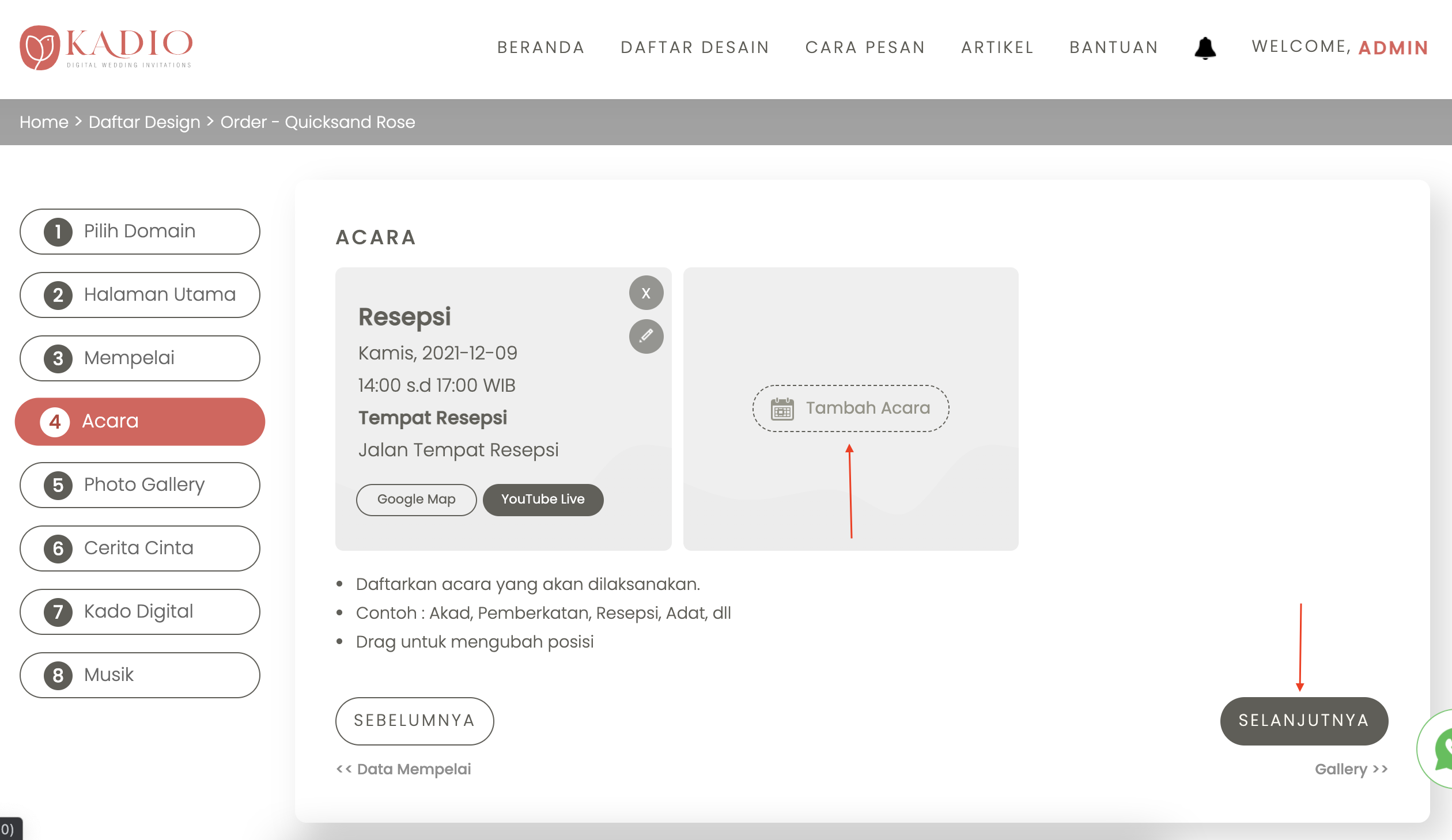Remove the Resepsi event with X
Screen dimensions: 1452x840
click(646, 293)
